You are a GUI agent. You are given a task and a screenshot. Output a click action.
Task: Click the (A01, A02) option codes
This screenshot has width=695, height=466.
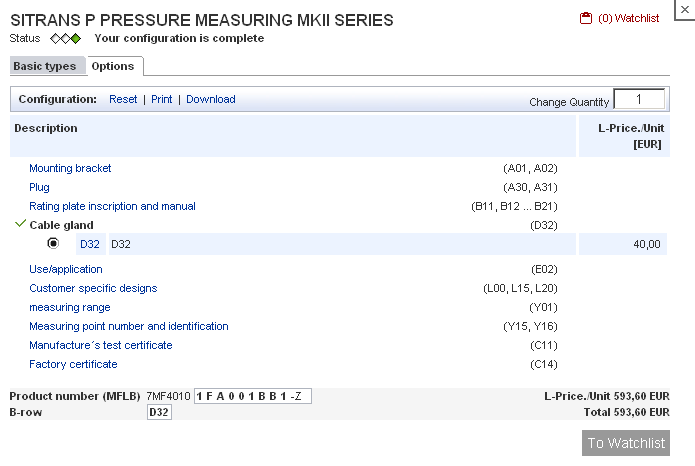point(530,168)
